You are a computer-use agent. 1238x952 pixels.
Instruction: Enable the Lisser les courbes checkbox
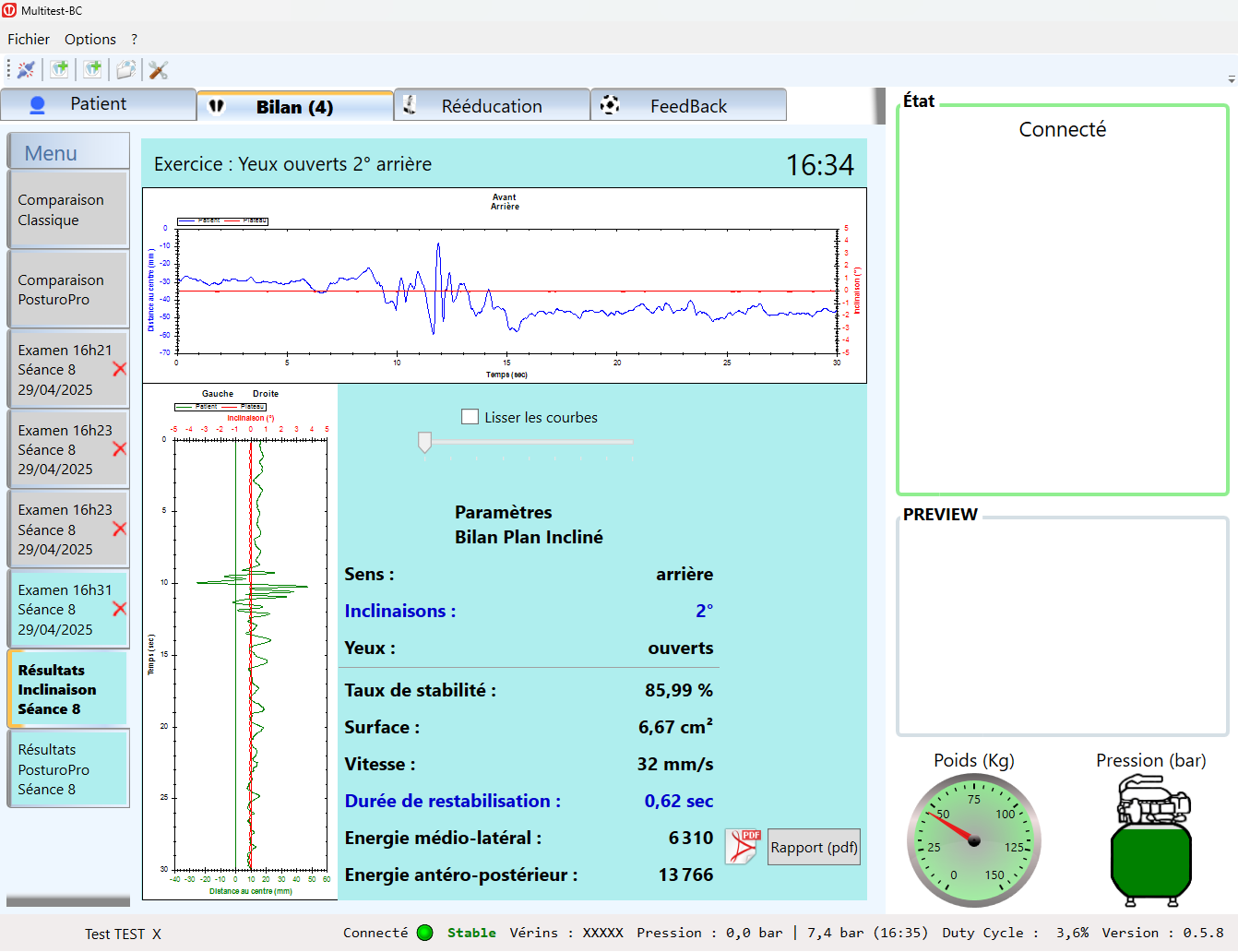470,417
